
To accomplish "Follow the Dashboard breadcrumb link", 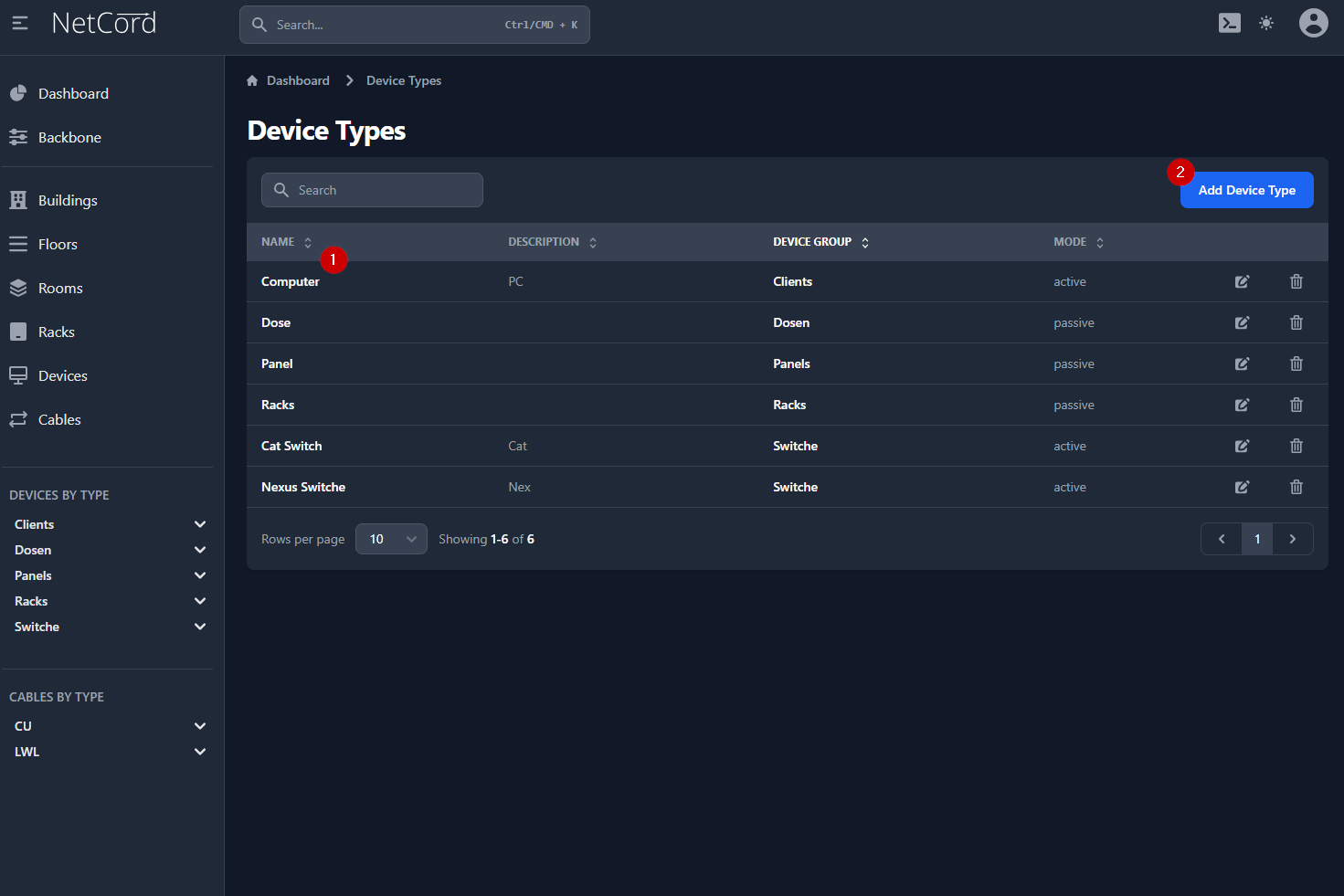I will (x=298, y=80).
